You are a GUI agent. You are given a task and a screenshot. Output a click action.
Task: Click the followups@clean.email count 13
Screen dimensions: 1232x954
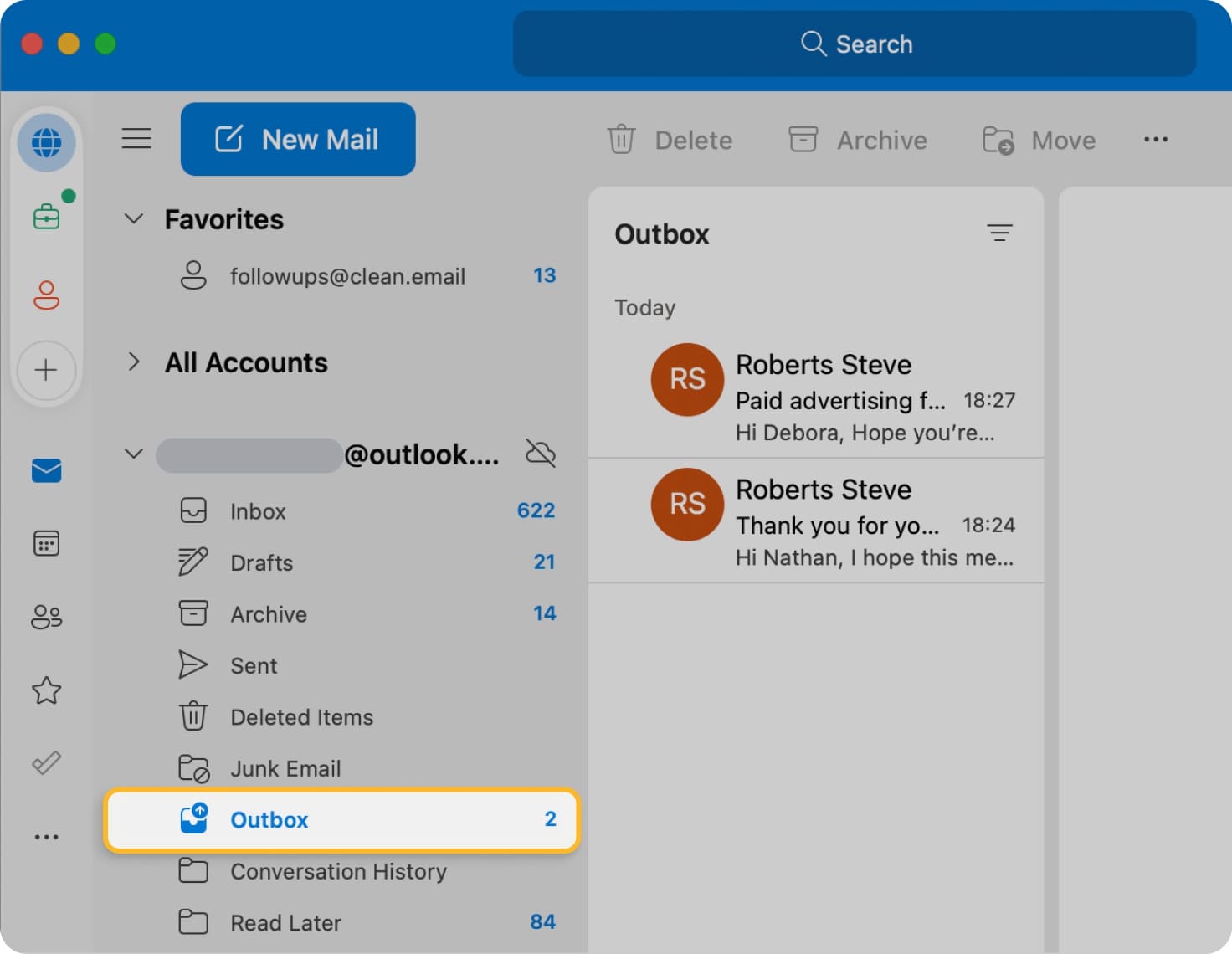(545, 275)
